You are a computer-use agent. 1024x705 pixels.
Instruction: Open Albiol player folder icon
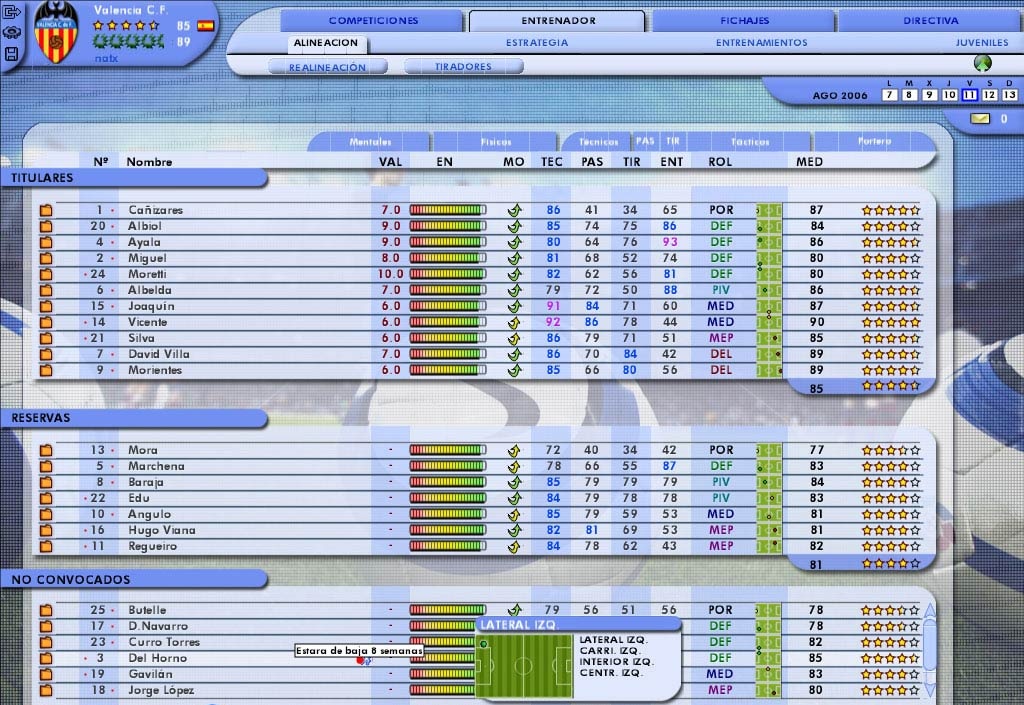[46, 226]
